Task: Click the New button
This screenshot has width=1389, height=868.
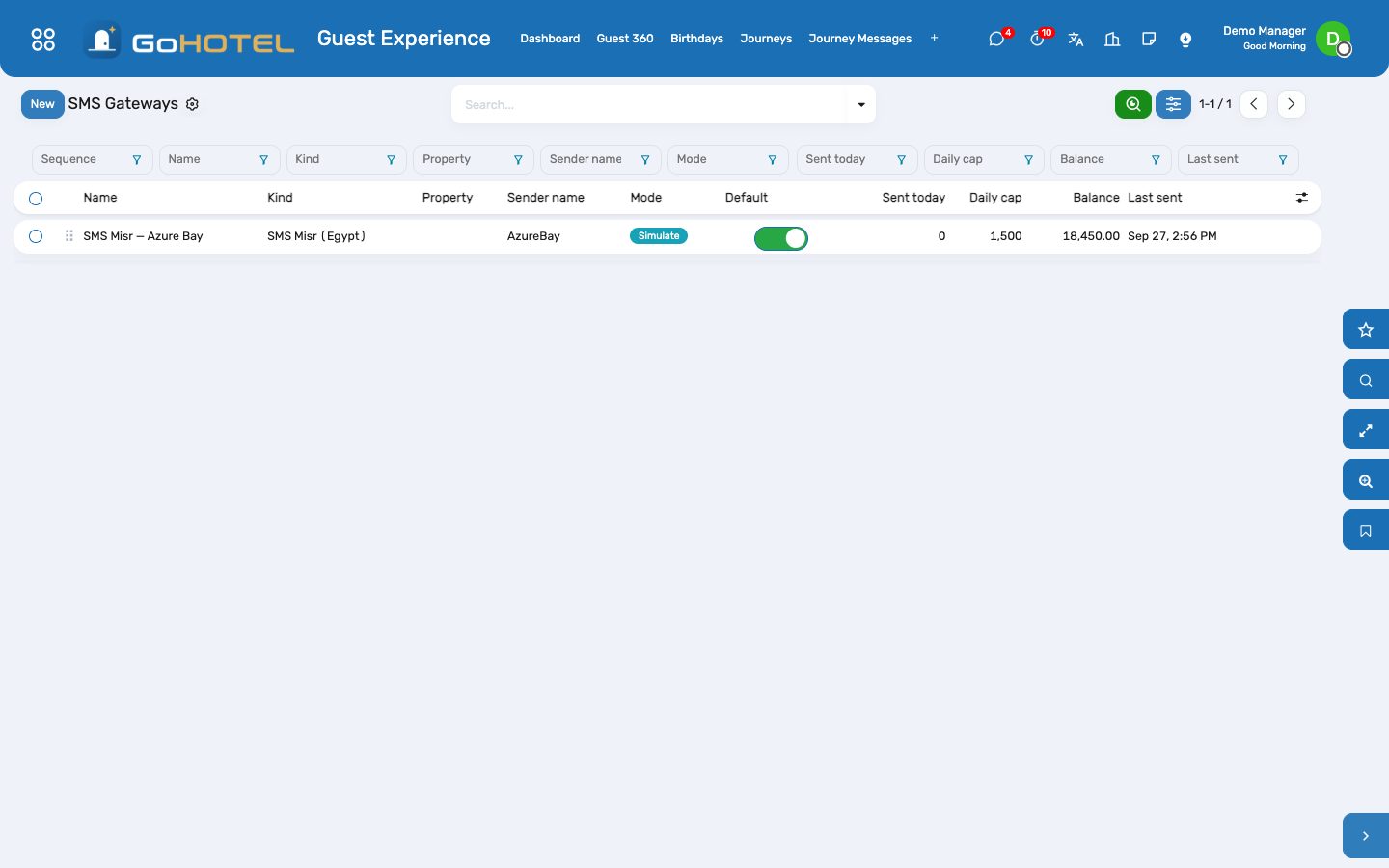Action: 42,104
